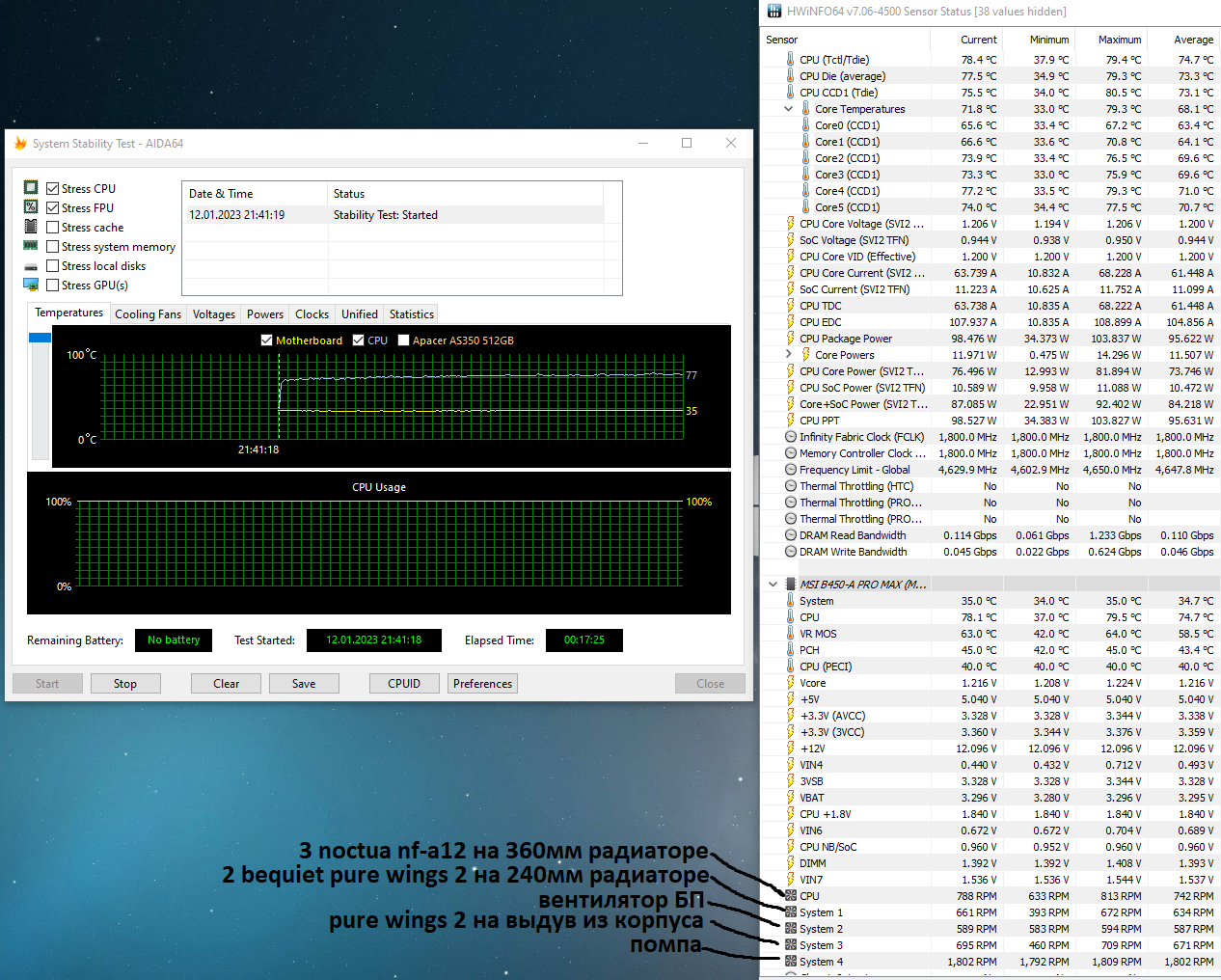Click the Date & Time log column header

click(255, 194)
